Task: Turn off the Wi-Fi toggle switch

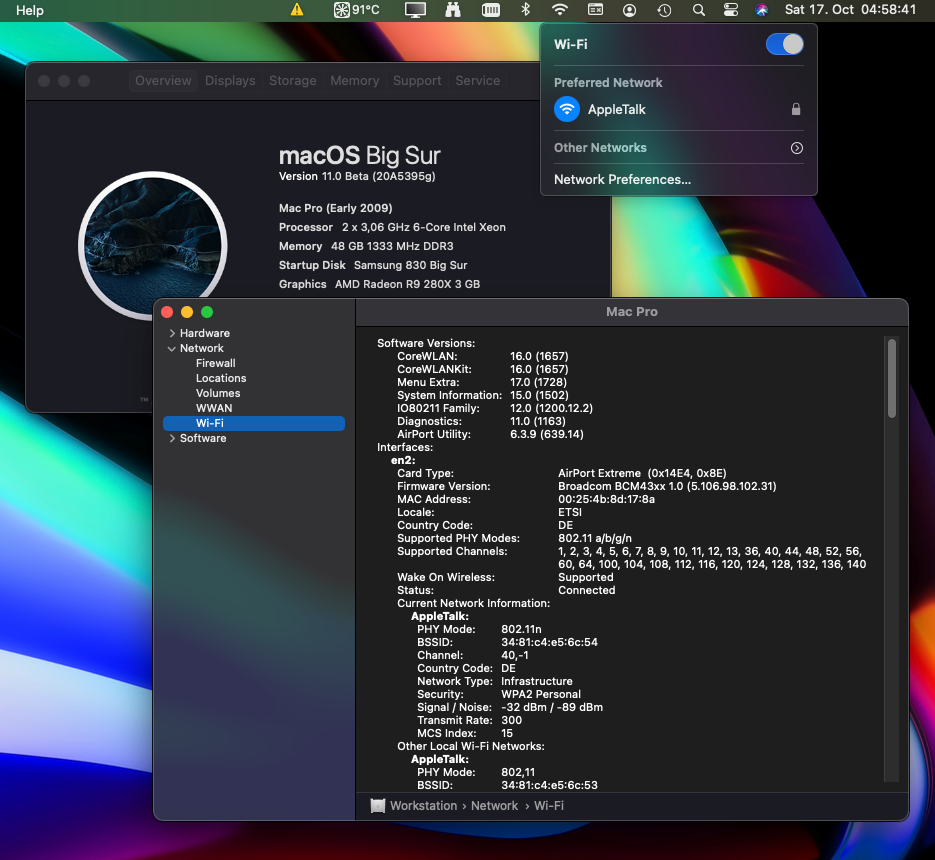Action: (785, 44)
